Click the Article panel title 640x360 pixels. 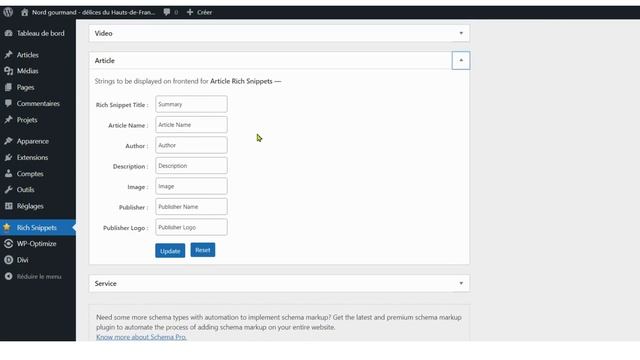pyautogui.click(x=104, y=60)
